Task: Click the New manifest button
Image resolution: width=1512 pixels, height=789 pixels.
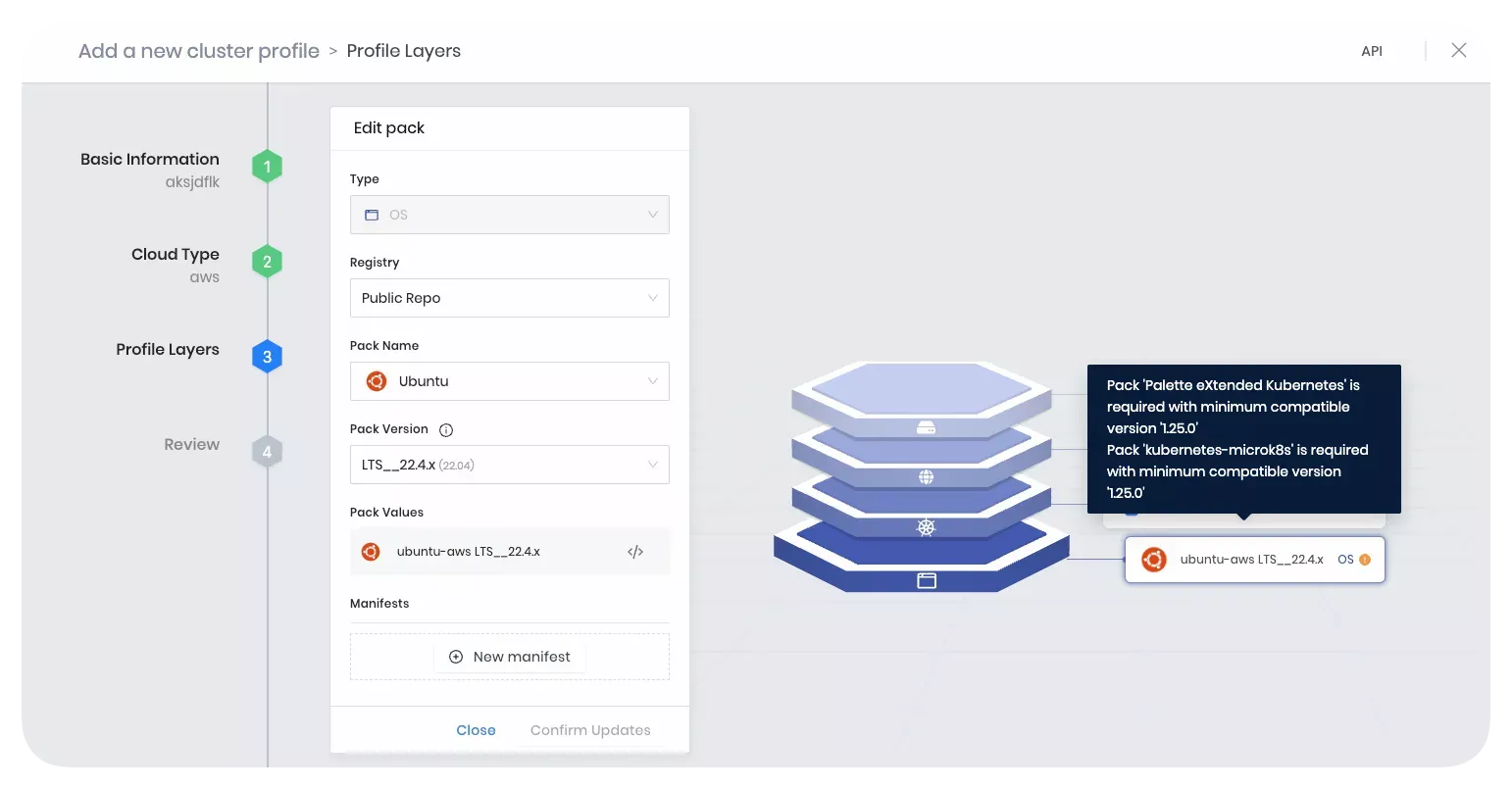Action: pos(509,656)
